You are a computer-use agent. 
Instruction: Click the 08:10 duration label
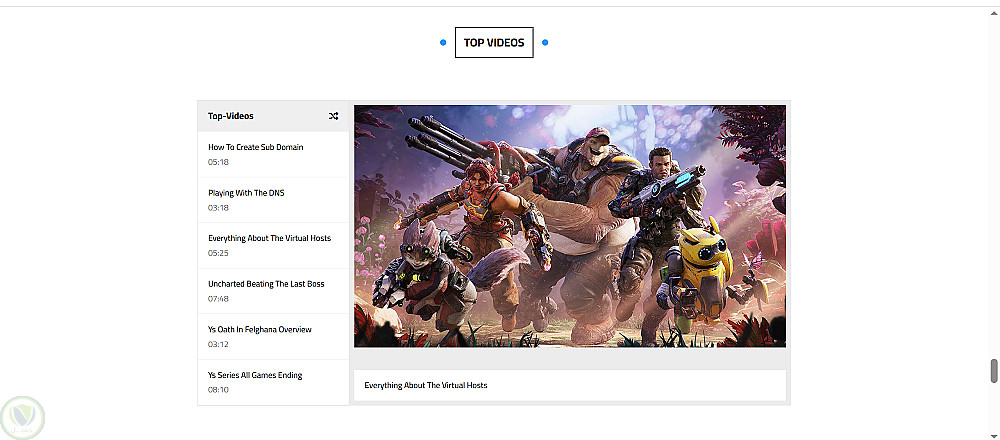[x=218, y=390]
